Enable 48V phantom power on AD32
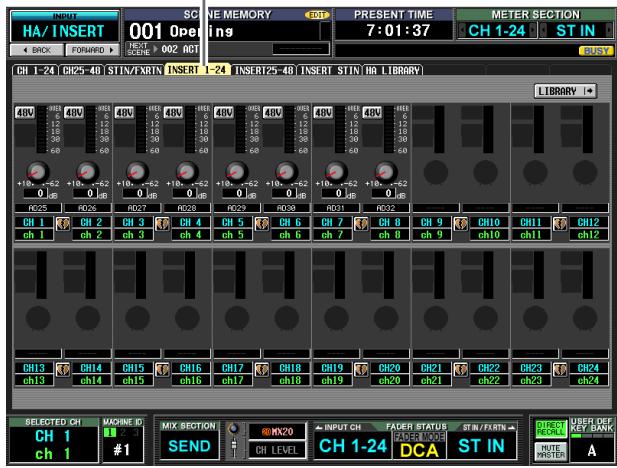The width and height of the screenshot is (617, 468). point(372,113)
